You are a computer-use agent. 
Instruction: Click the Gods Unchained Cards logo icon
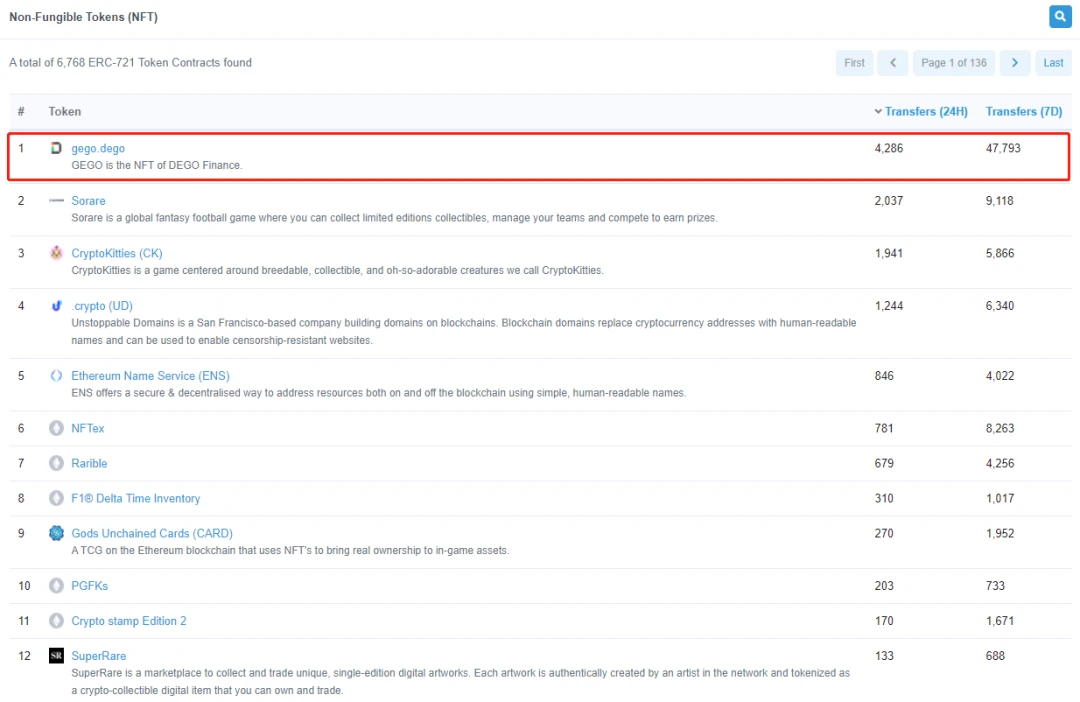tap(56, 533)
